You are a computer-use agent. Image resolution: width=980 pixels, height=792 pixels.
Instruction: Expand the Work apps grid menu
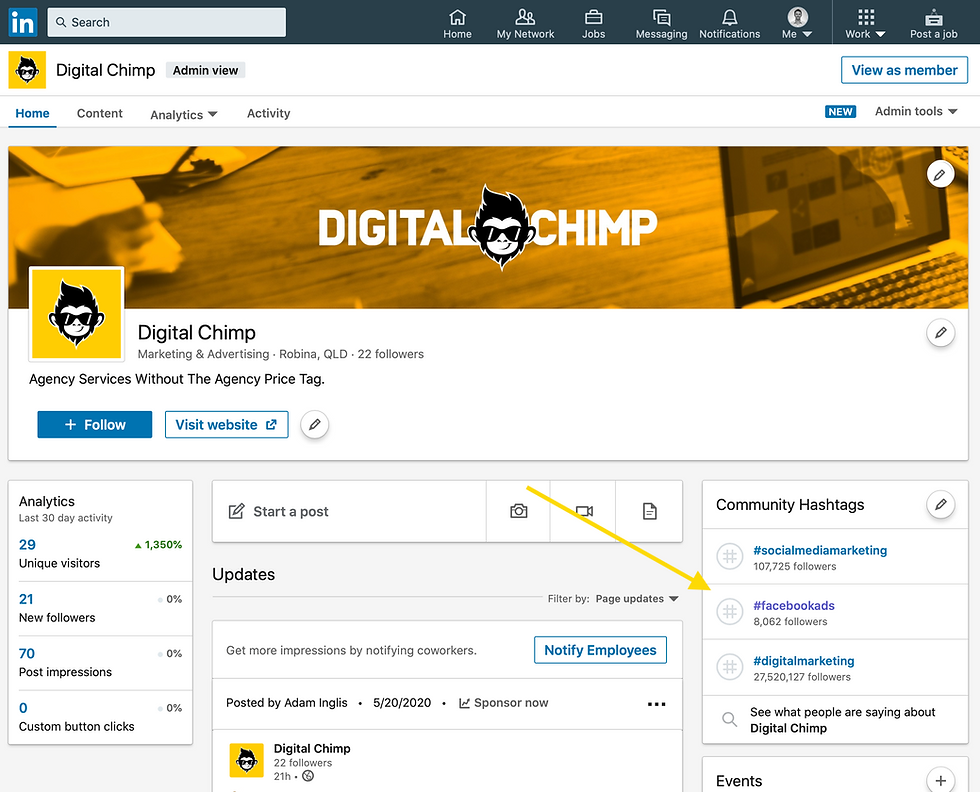pos(866,24)
